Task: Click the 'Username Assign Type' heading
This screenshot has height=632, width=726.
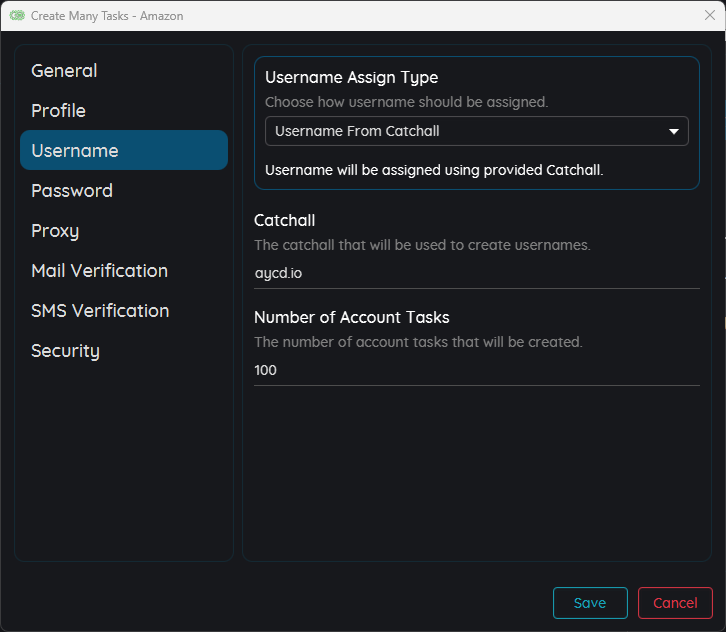Action: pyautogui.click(x=351, y=78)
